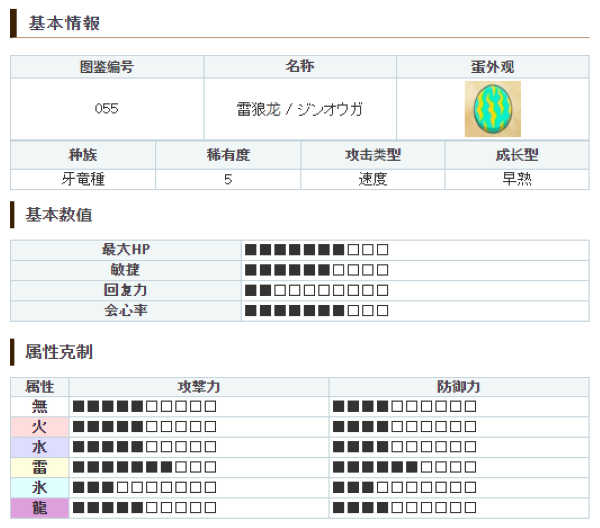Select the 速度 attack type value
Screen dimensions: 600x528
(x=373, y=179)
